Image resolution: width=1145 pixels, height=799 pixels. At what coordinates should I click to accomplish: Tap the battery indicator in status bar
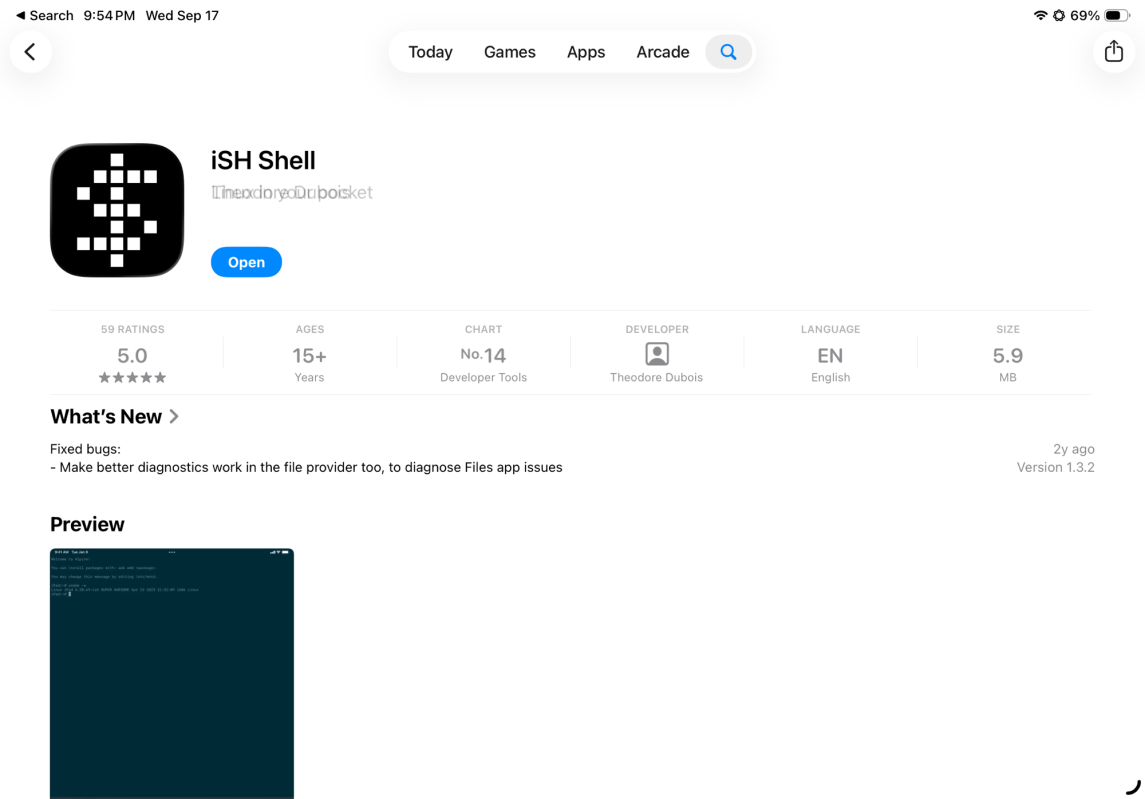tap(1117, 15)
